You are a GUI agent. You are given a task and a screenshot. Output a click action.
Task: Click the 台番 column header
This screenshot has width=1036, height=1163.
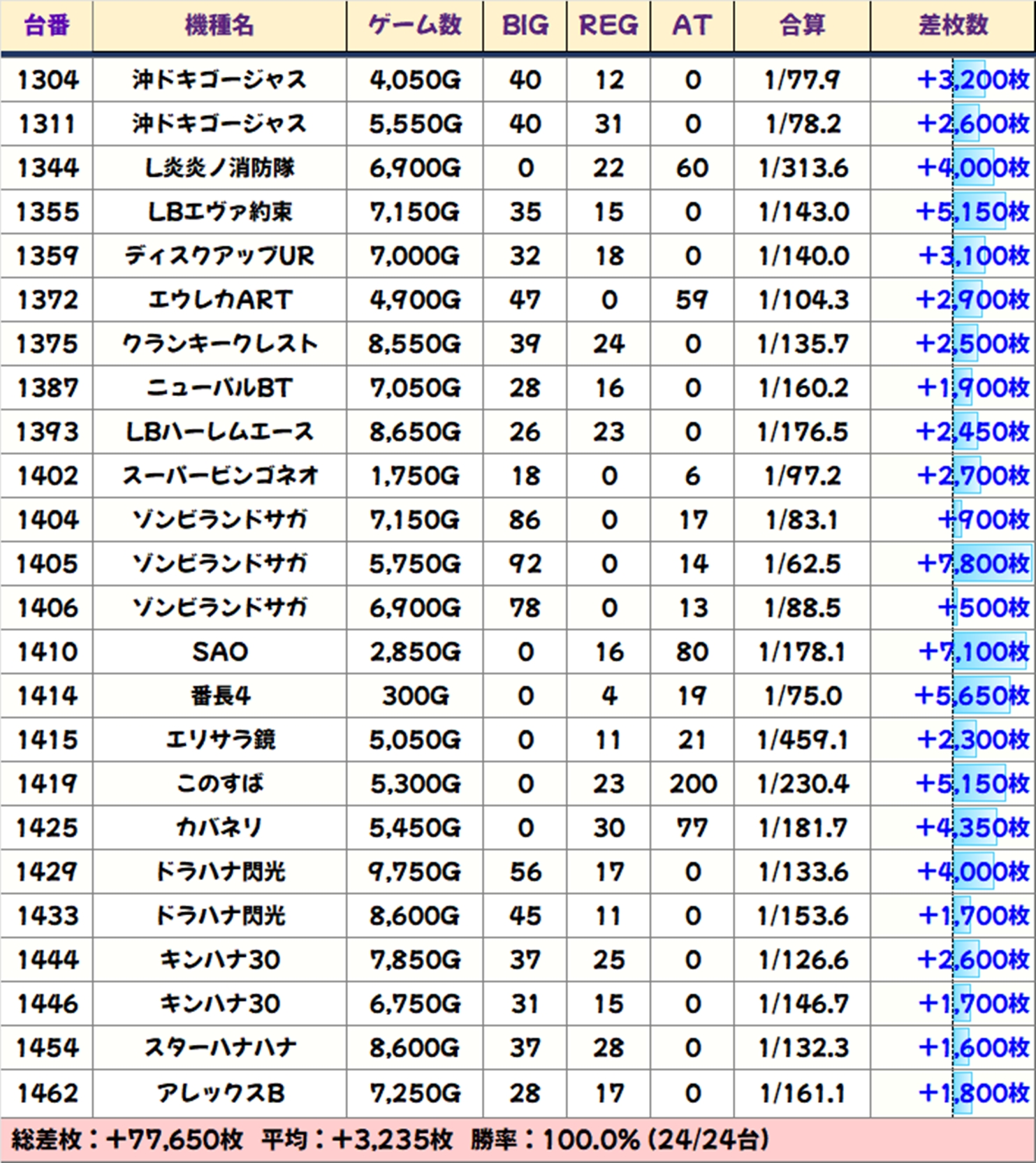[46, 26]
